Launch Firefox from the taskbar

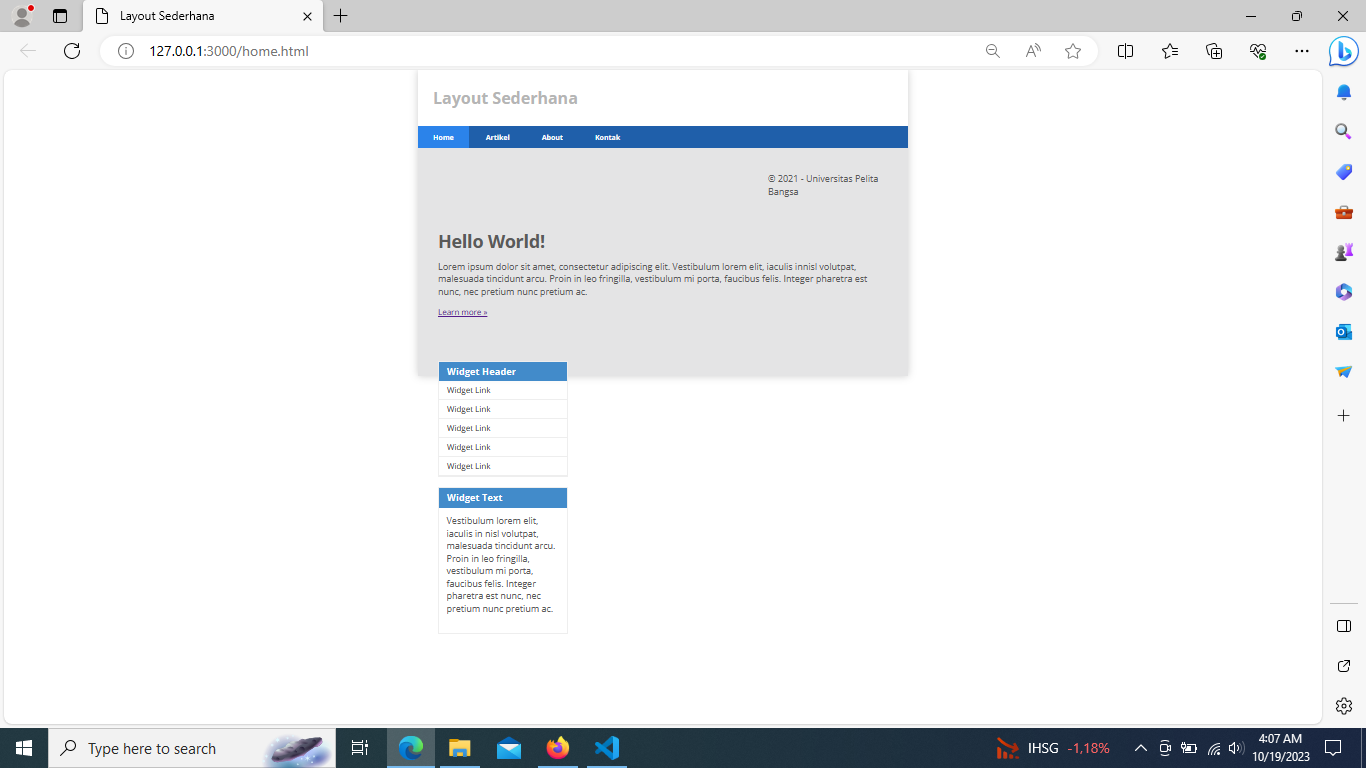[x=557, y=747]
